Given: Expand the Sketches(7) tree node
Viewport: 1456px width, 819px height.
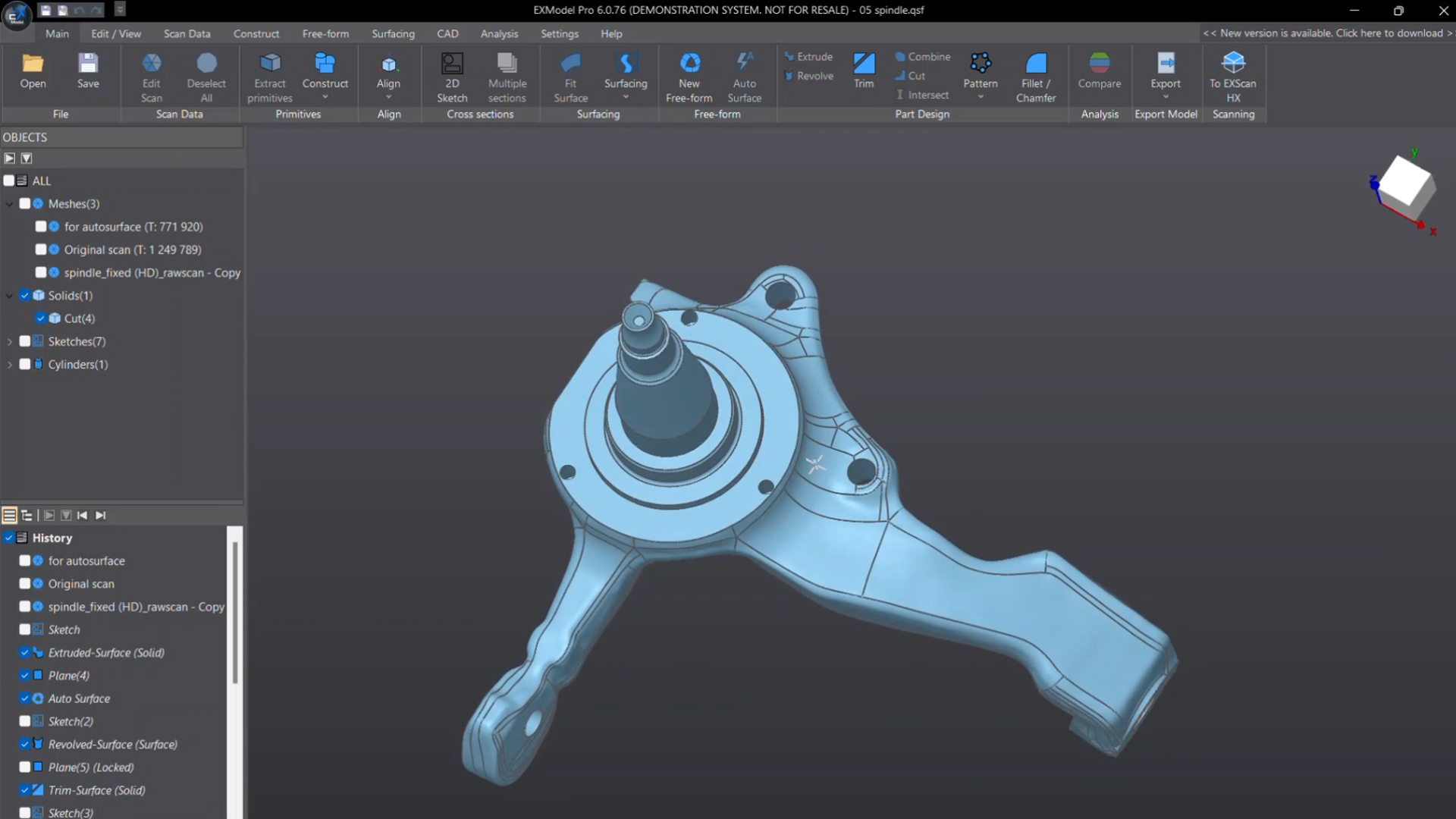Looking at the screenshot, I should [10, 342].
